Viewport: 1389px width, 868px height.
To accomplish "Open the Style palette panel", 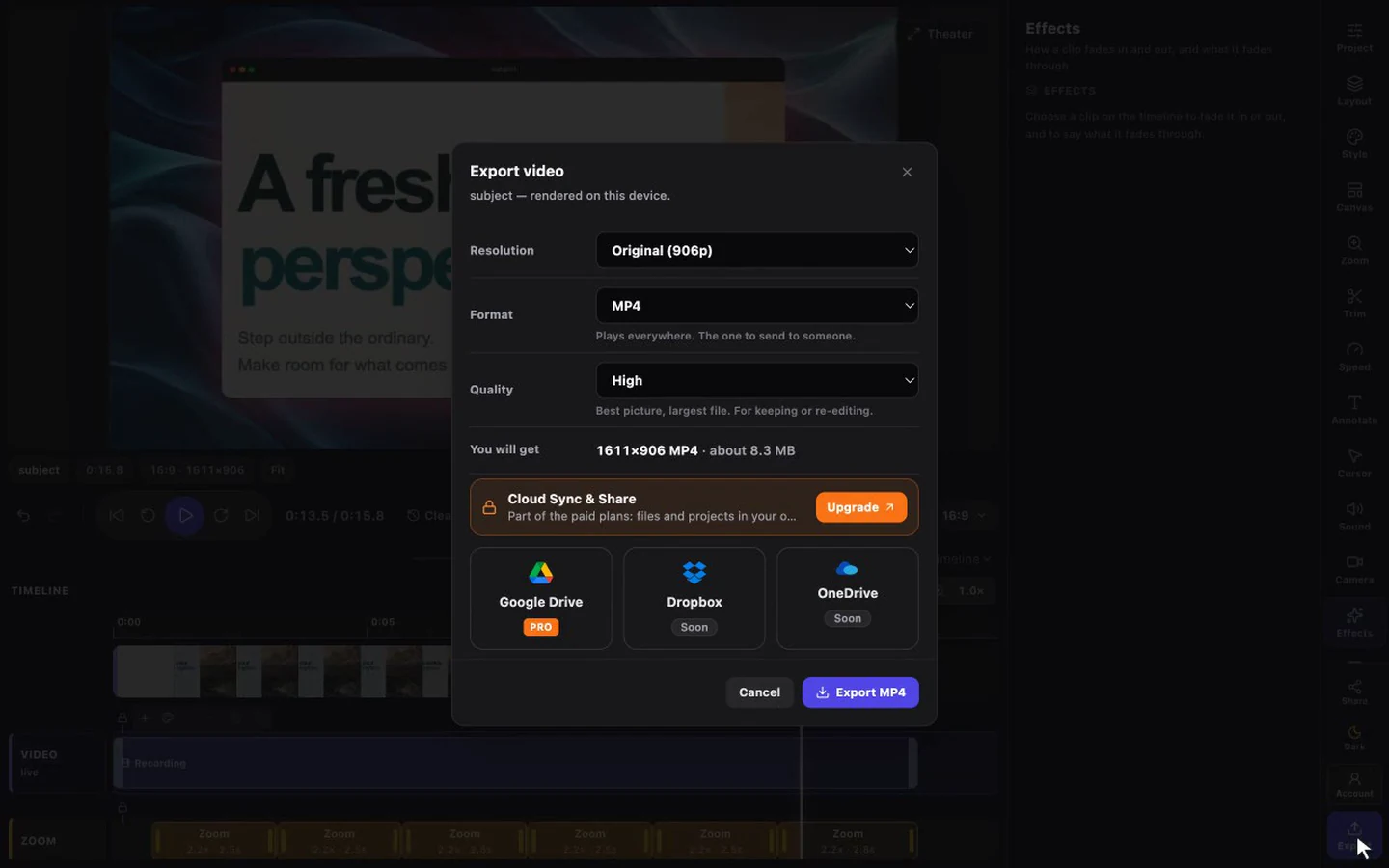I will [1354, 144].
